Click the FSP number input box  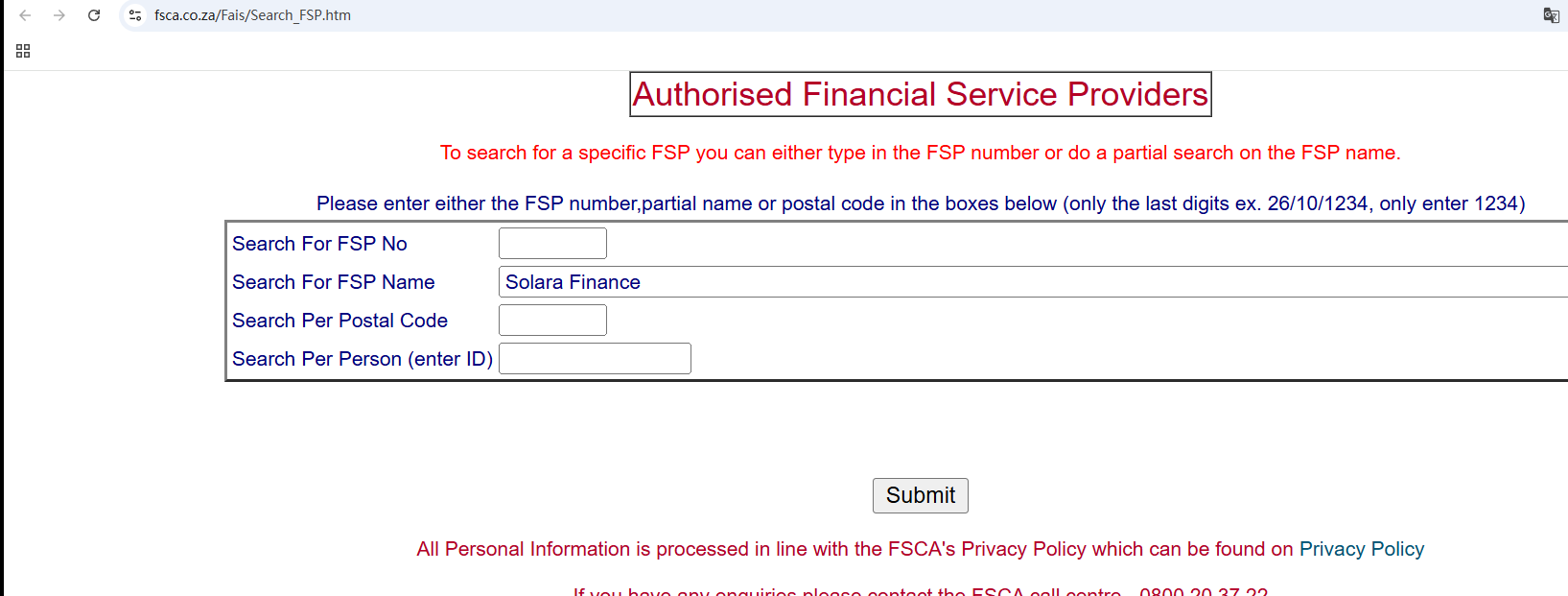[552, 244]
